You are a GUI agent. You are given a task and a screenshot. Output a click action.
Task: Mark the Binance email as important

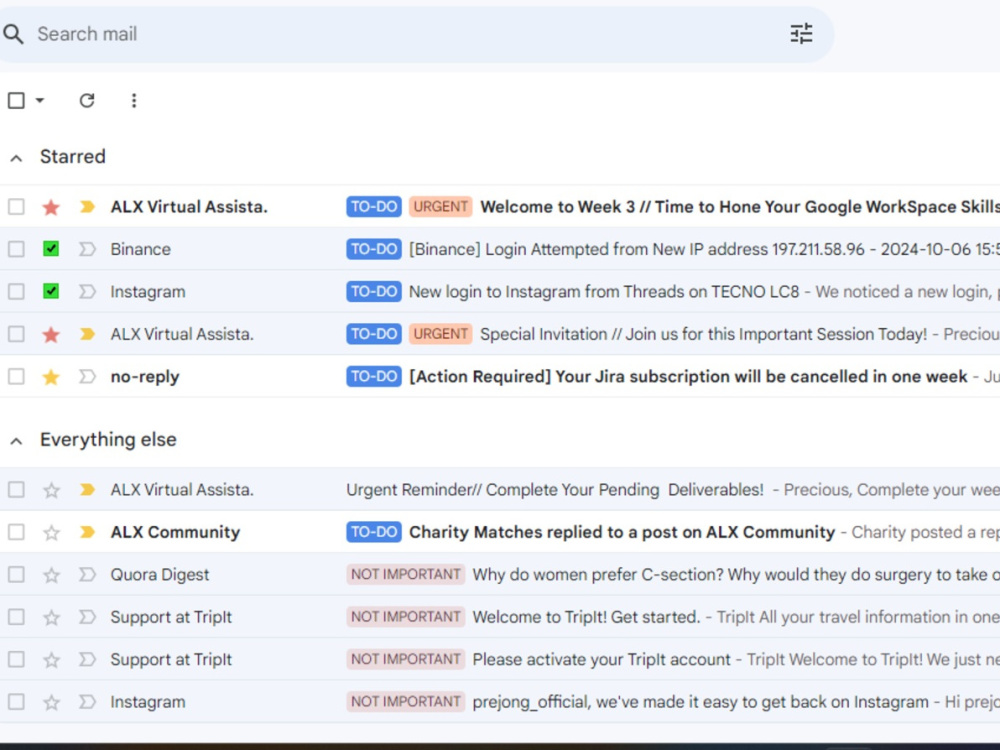coord(87,249)
